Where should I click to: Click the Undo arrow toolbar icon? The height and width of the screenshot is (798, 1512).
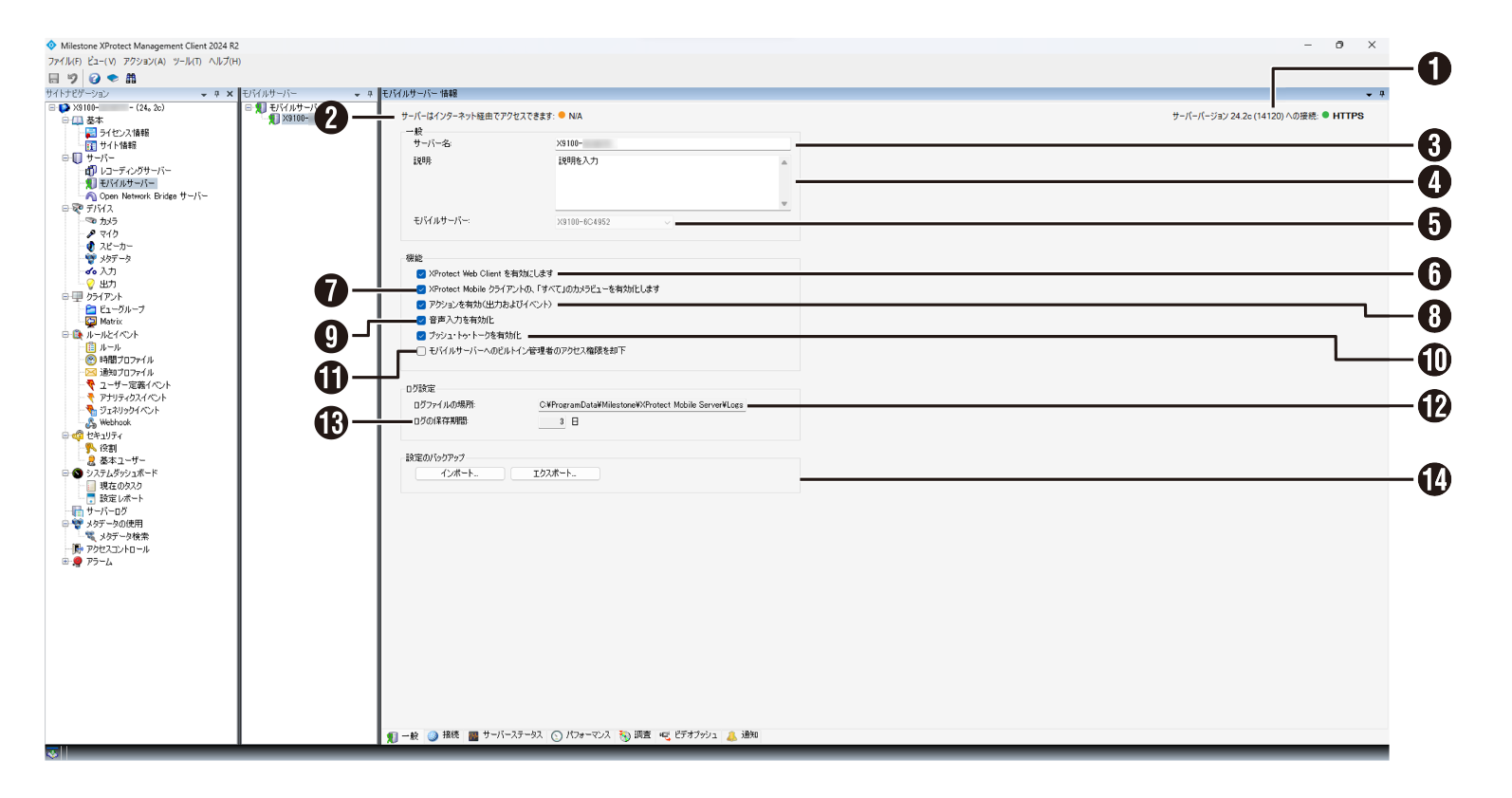(72, 79)
